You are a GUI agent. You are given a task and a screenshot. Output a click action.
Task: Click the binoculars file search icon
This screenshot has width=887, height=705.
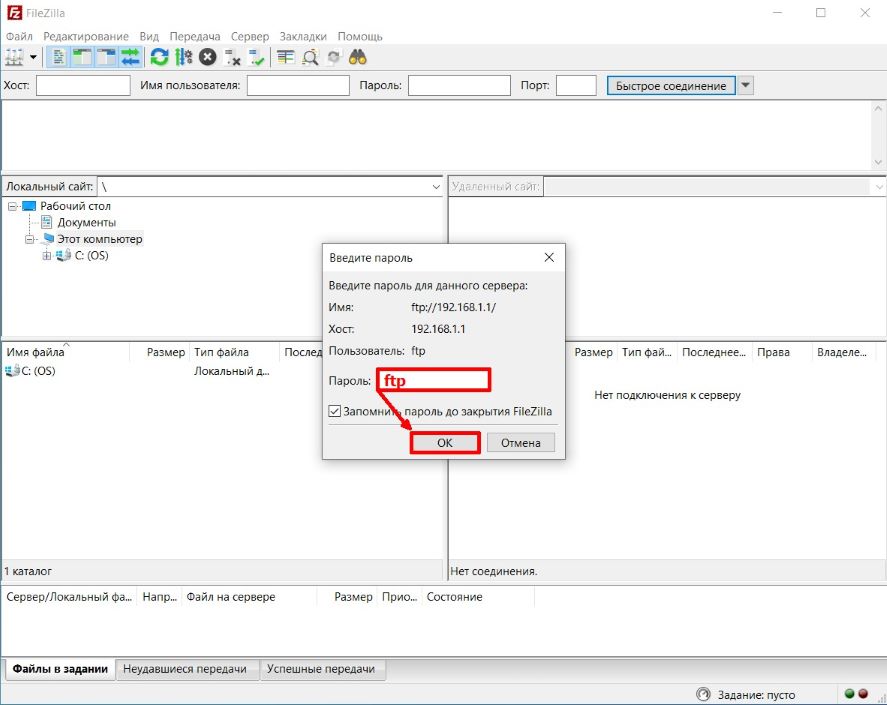(358, 58)
